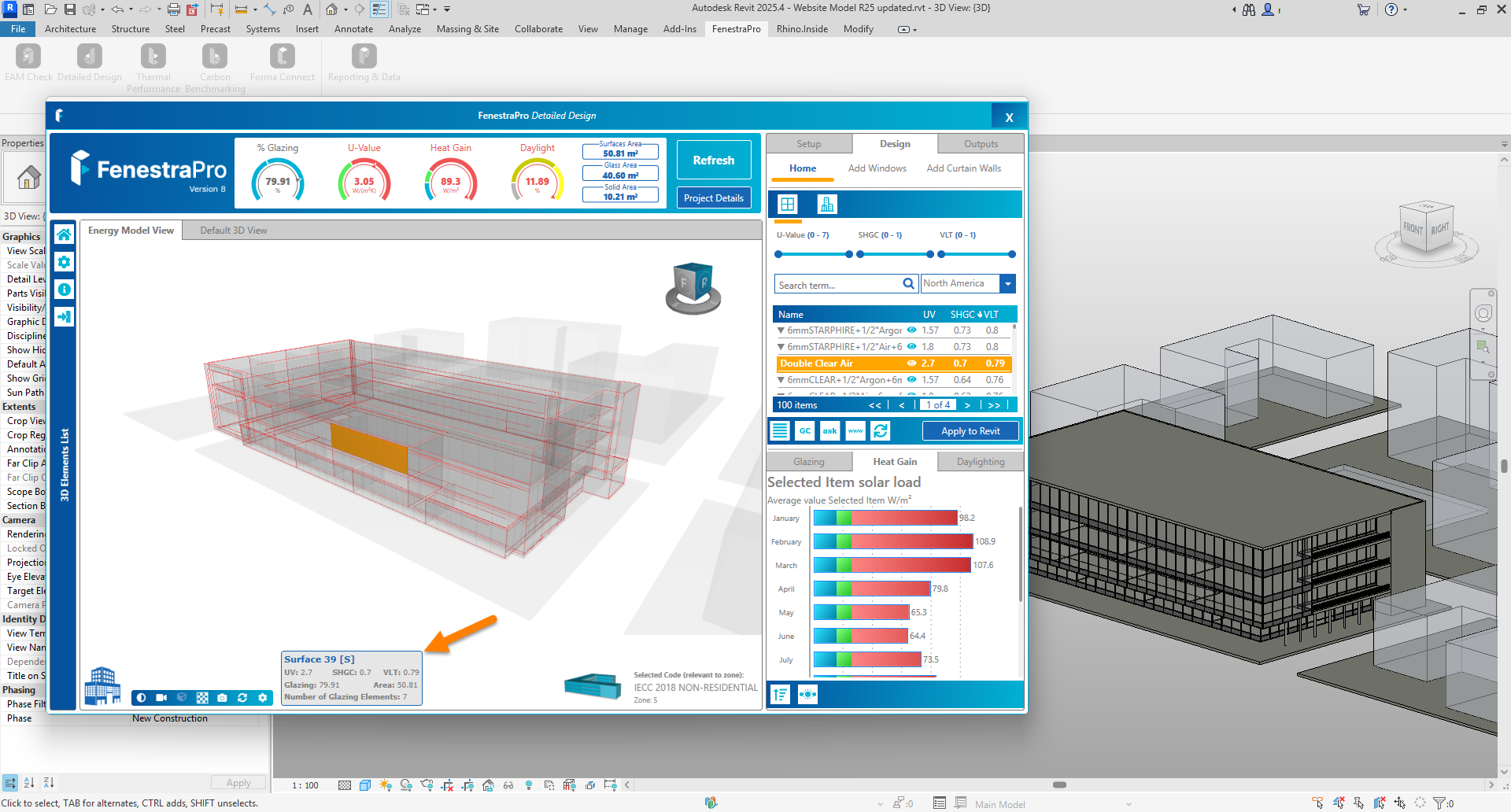Go to next page of glazing list
Screen dimensions: 1511x812
coord(967,405)
